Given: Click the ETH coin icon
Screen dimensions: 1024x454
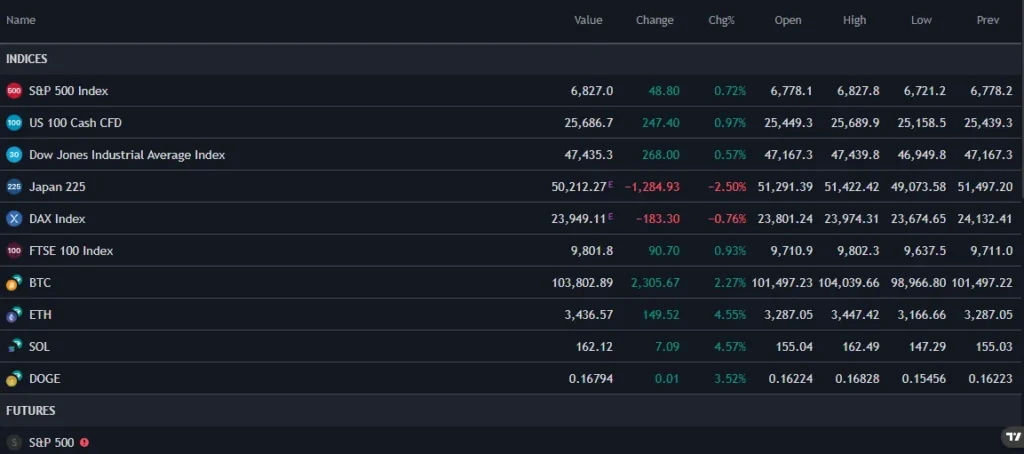Looking at the screenshot, I should 14,315.
